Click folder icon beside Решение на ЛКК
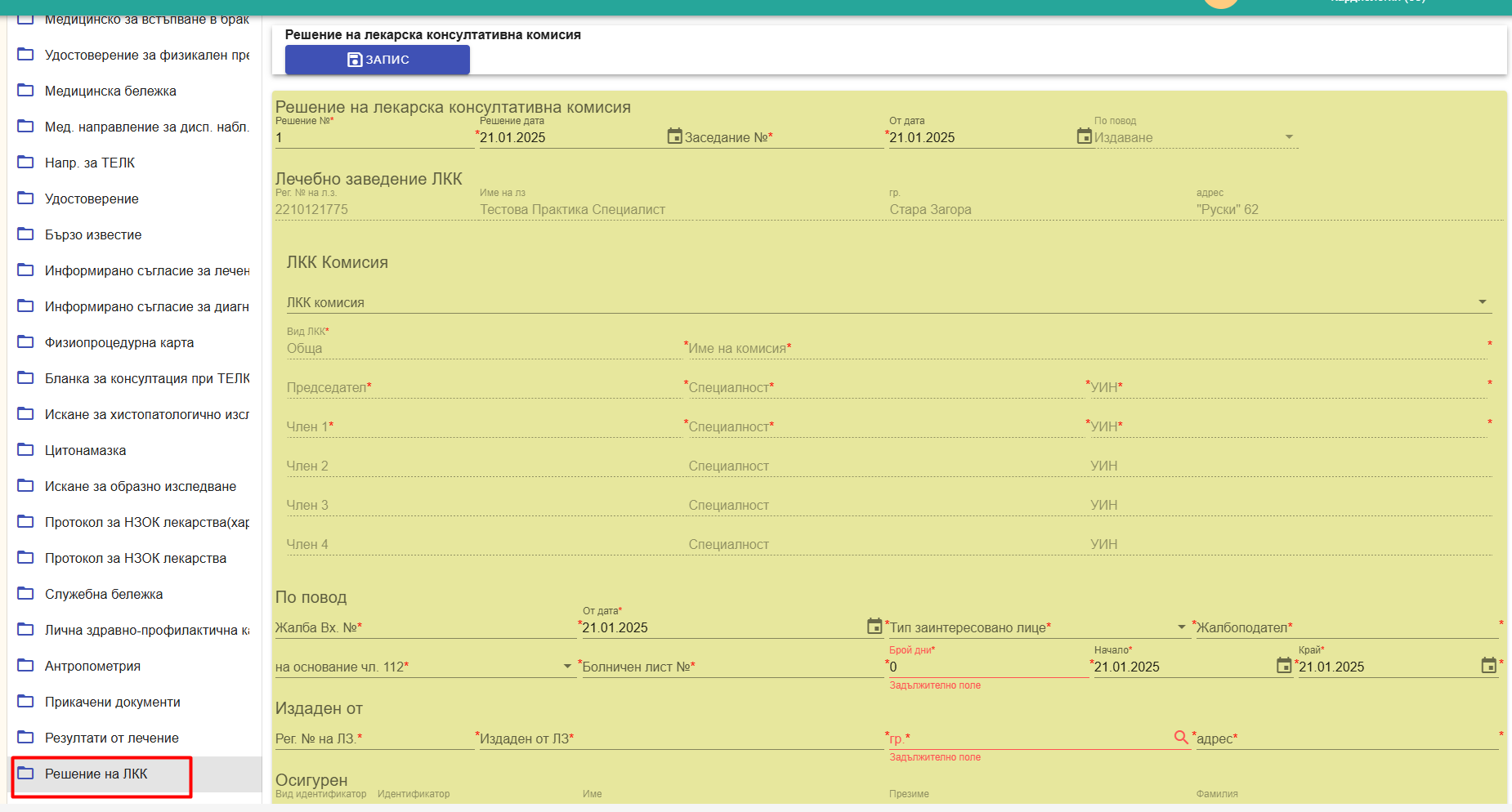Image resolution: width=1512 pixels, height=812 pixels. (x=25, y=773)
